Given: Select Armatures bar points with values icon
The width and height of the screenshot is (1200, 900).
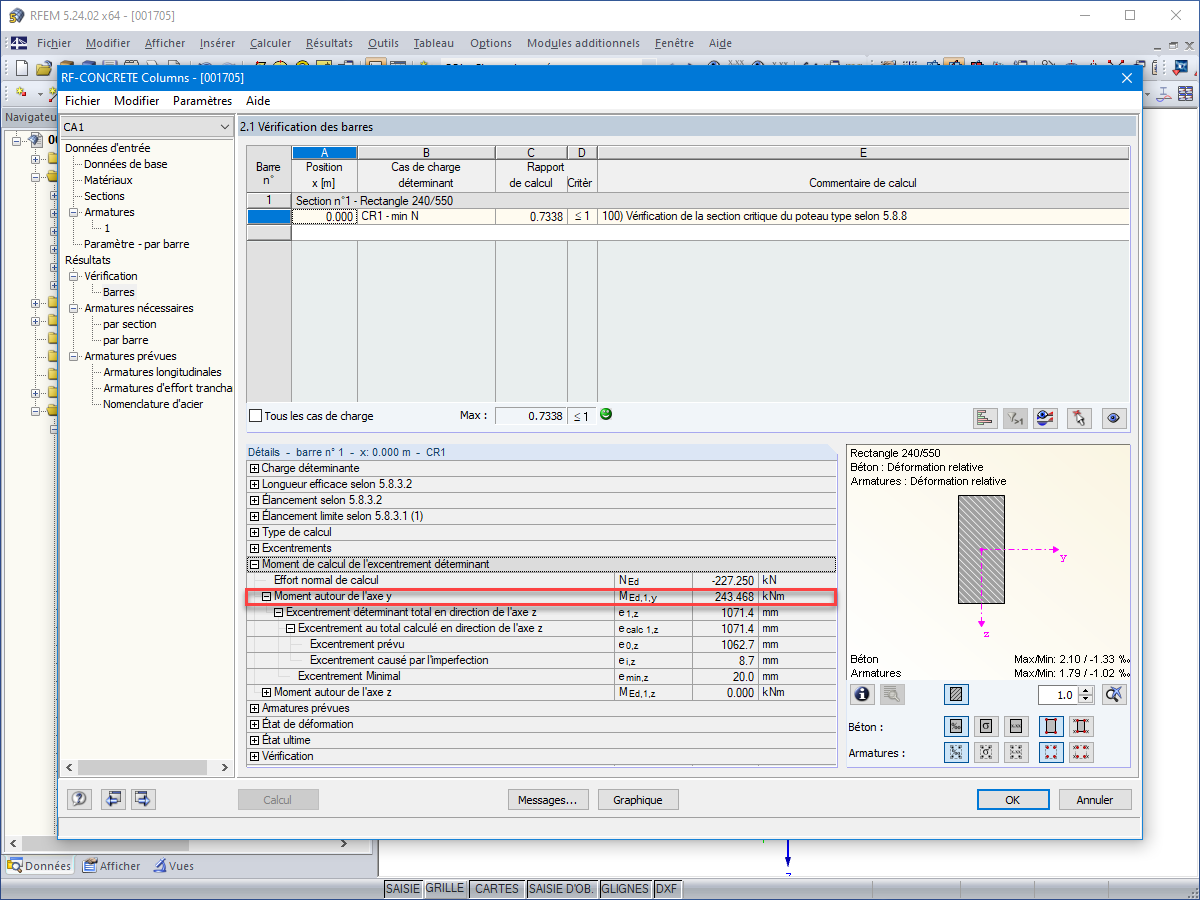Looking at the screenshot, I should [x=1081, y=753].
